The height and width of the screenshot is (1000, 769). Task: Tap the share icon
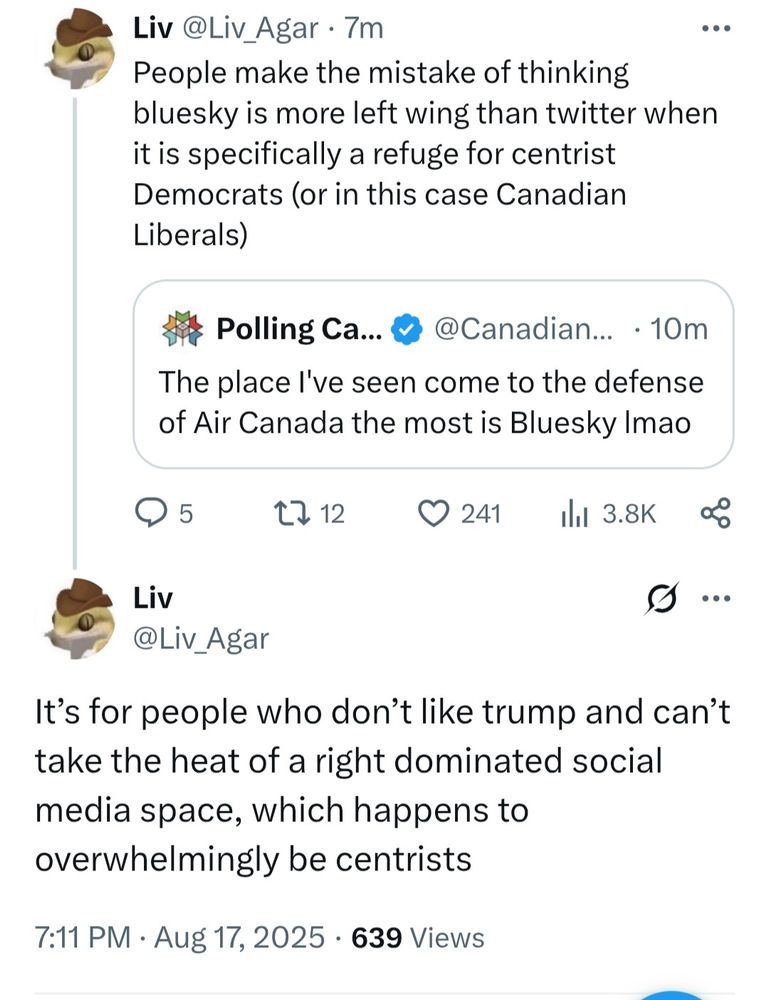coord(716,514)
